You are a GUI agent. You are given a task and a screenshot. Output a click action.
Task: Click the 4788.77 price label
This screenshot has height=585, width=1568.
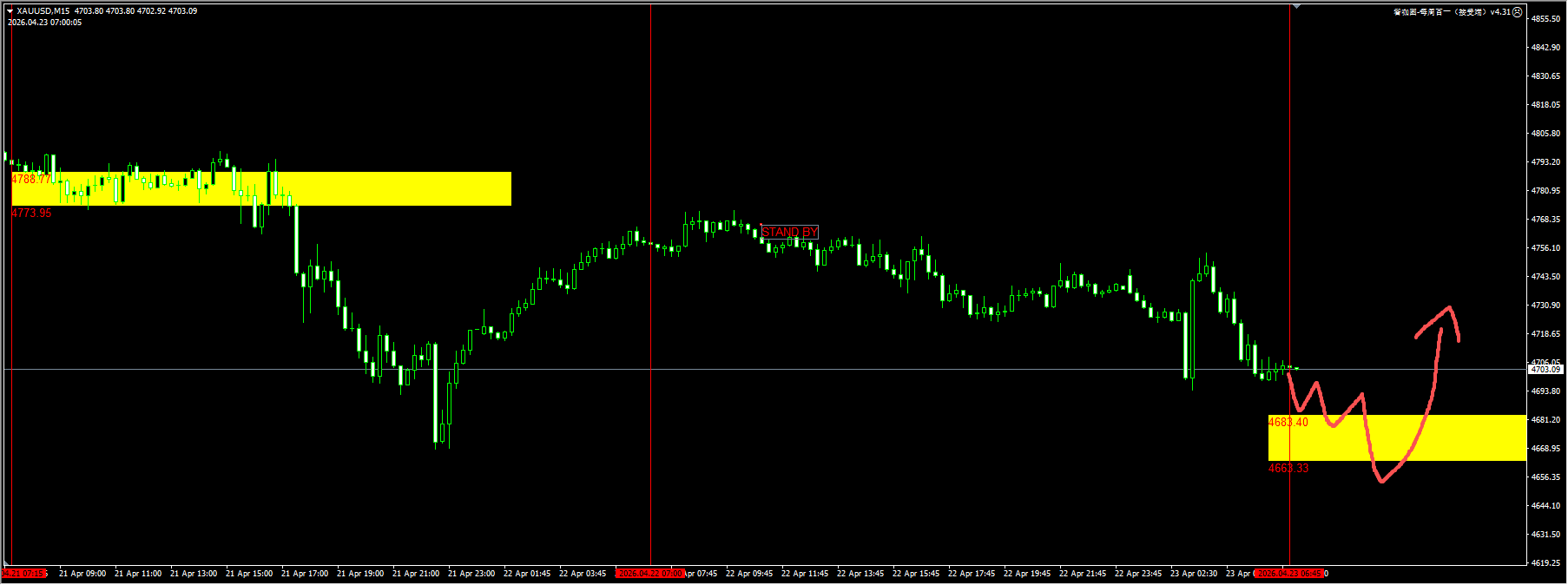pos(30,179)
